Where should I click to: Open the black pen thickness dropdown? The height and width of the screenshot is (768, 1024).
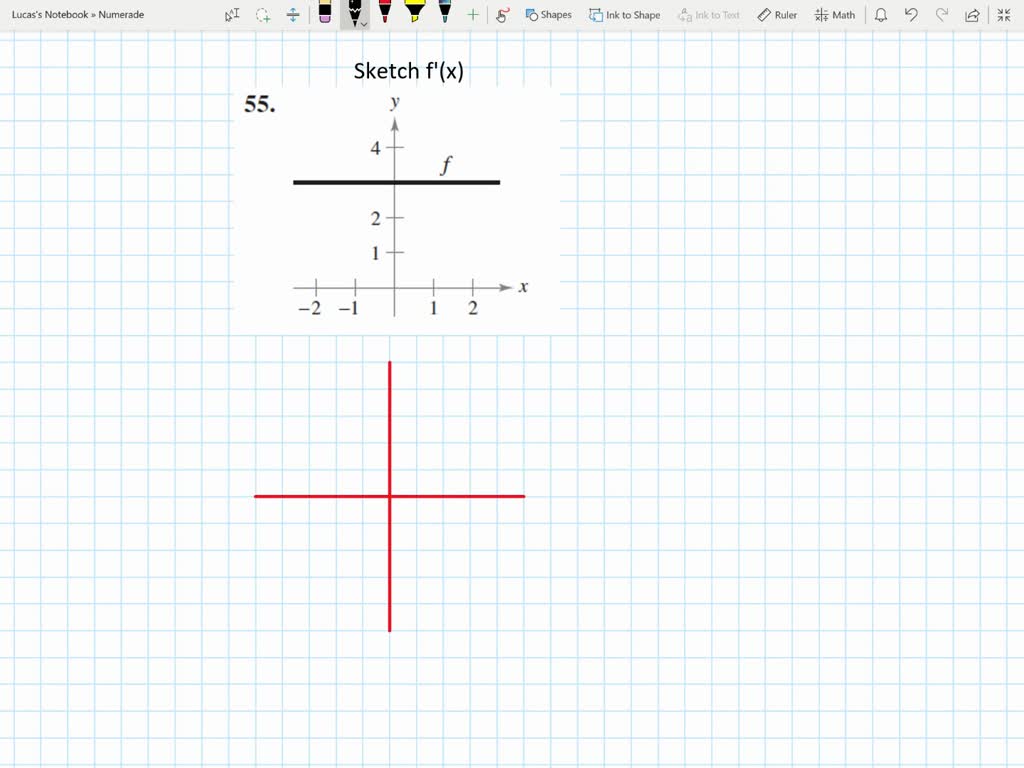[364, 21]
